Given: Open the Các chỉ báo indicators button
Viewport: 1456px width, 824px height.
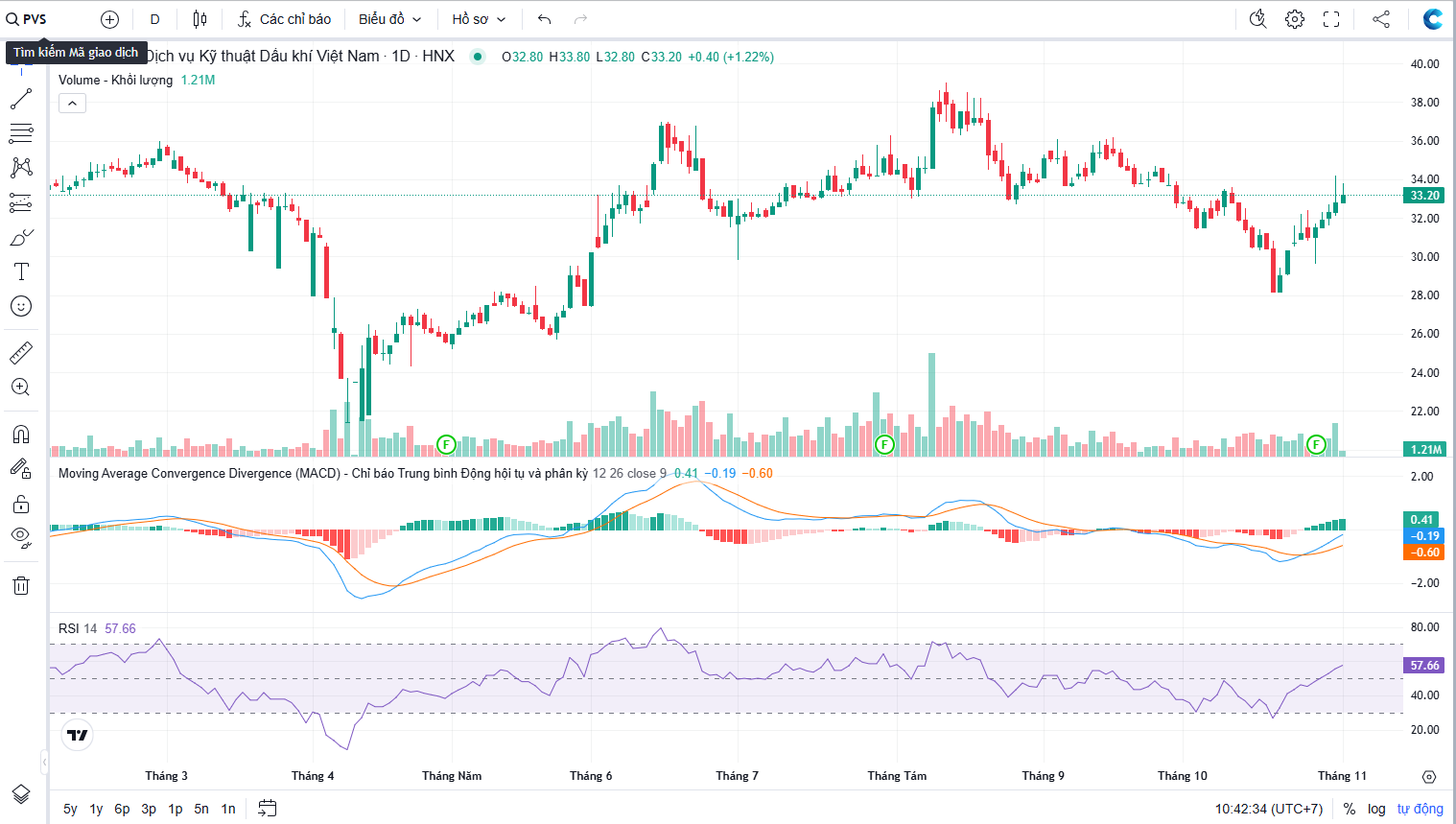Looking at the screenshot, I should [x=285, y=19].
